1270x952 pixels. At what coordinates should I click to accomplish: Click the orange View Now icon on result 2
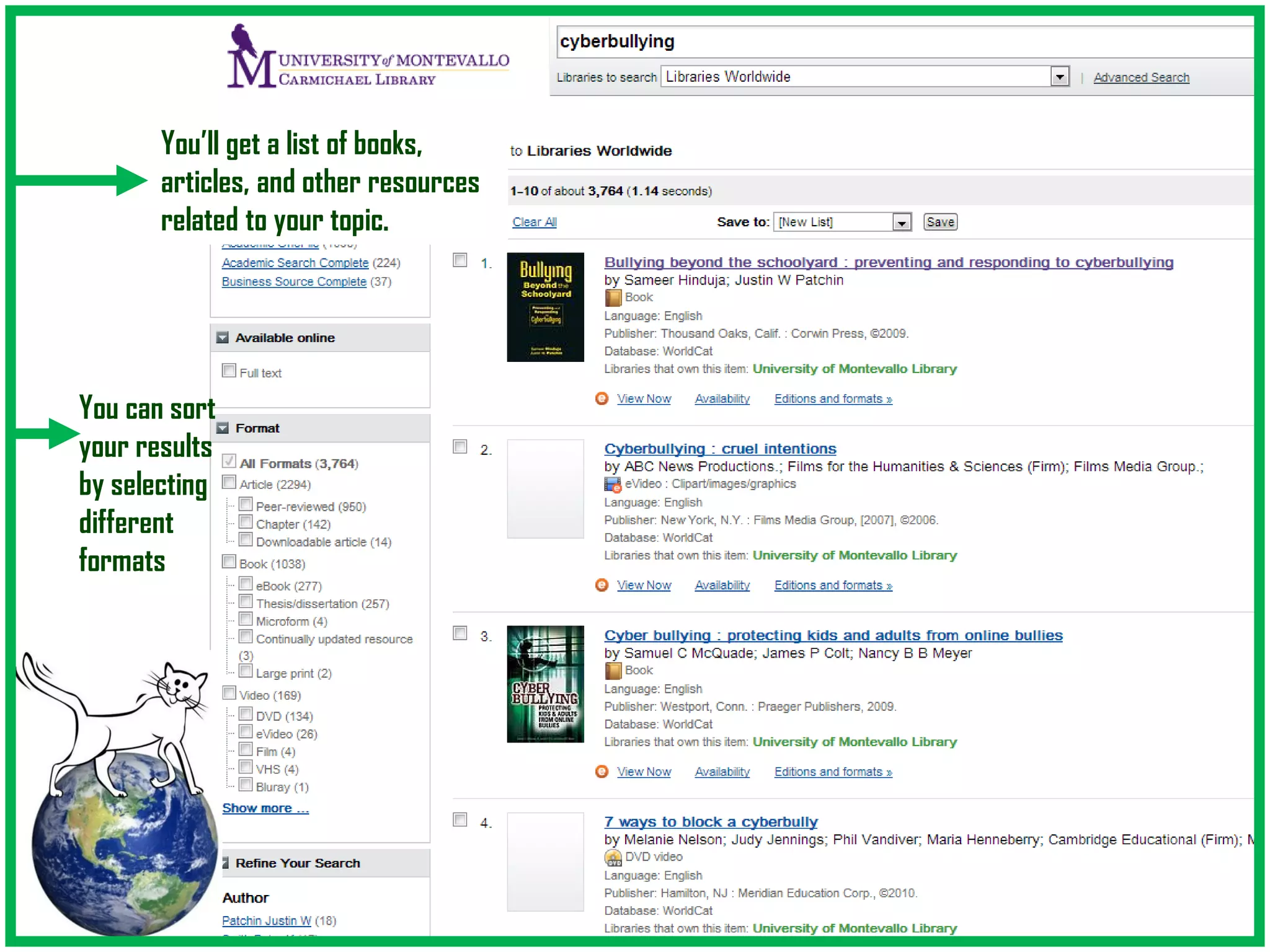tap(602, 585)
